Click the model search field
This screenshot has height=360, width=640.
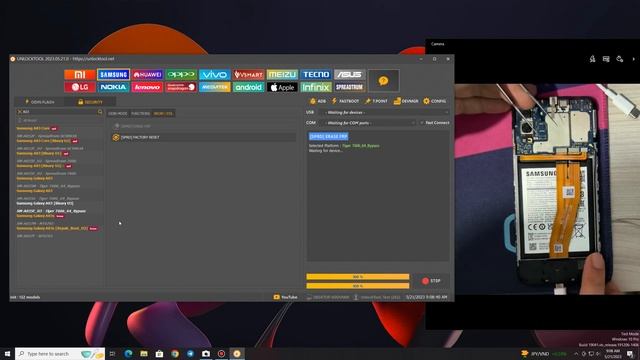coord(59,111)
